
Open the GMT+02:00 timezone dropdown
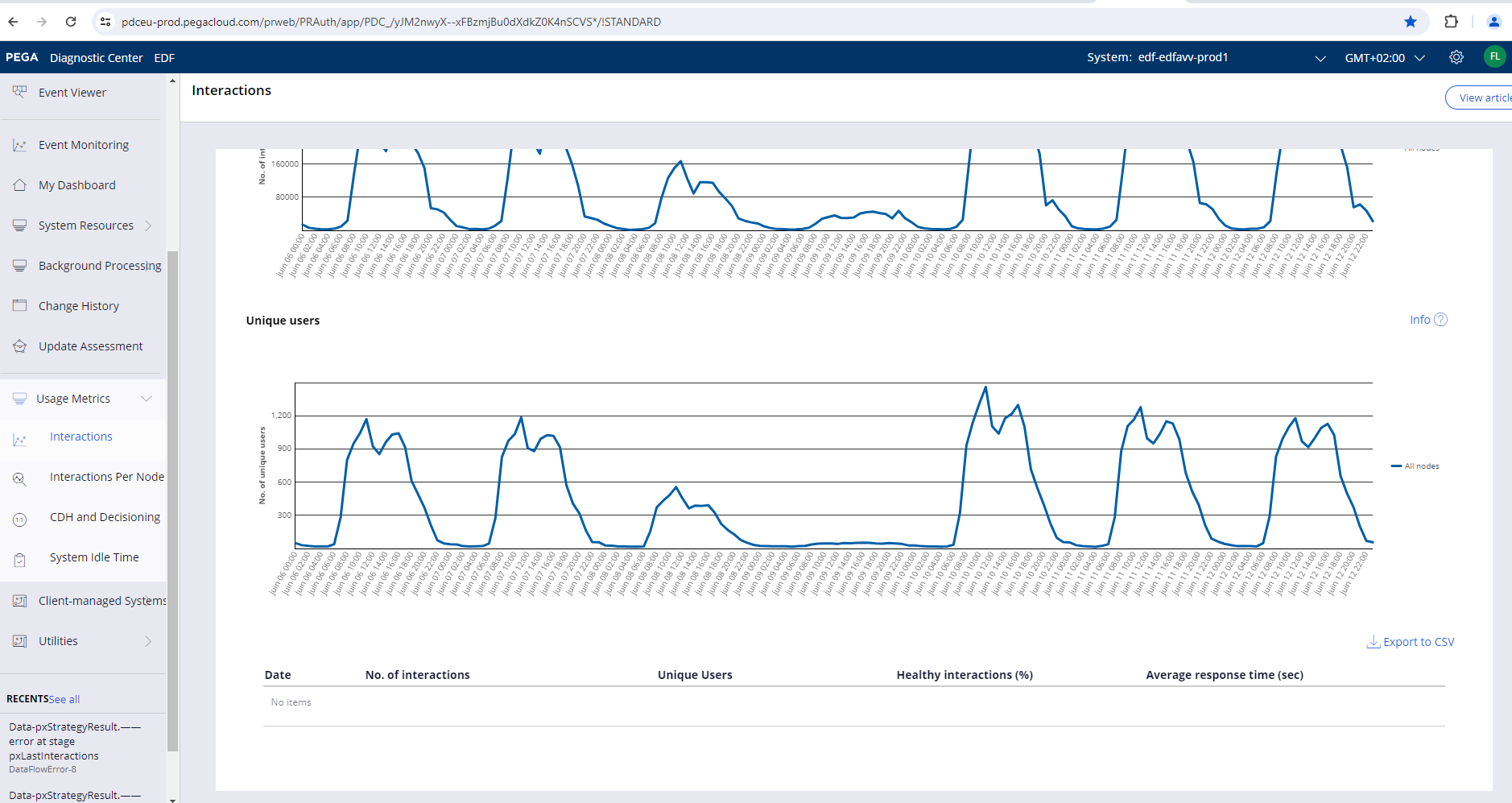(1385, 58)
